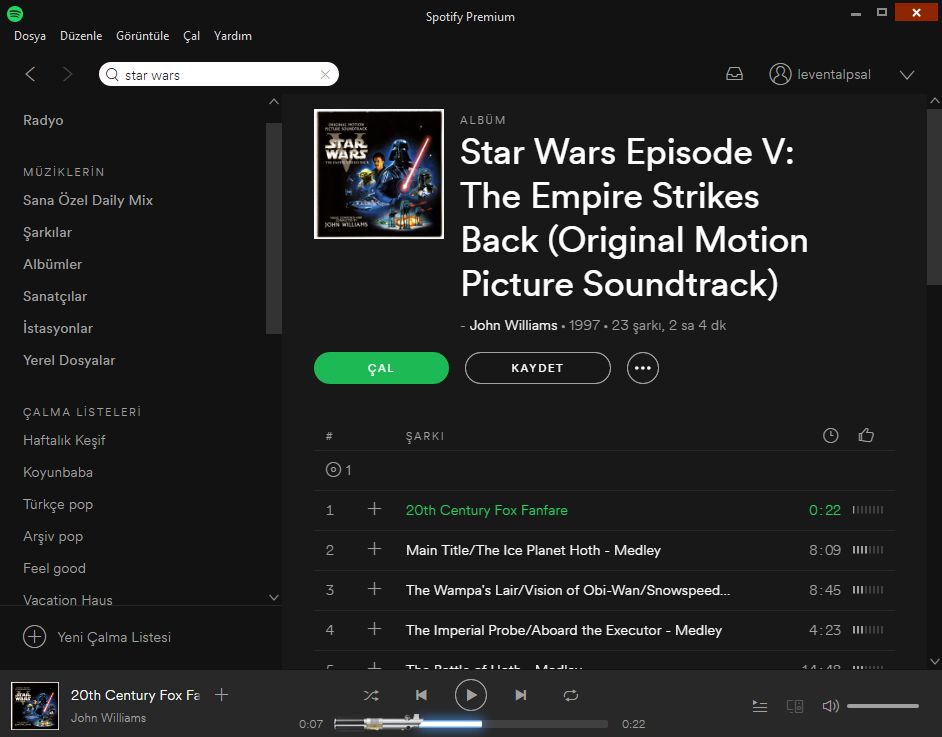This screenshot has height=737, width=942.
Task: Open the album more options ellipsis
Action: 643,368
